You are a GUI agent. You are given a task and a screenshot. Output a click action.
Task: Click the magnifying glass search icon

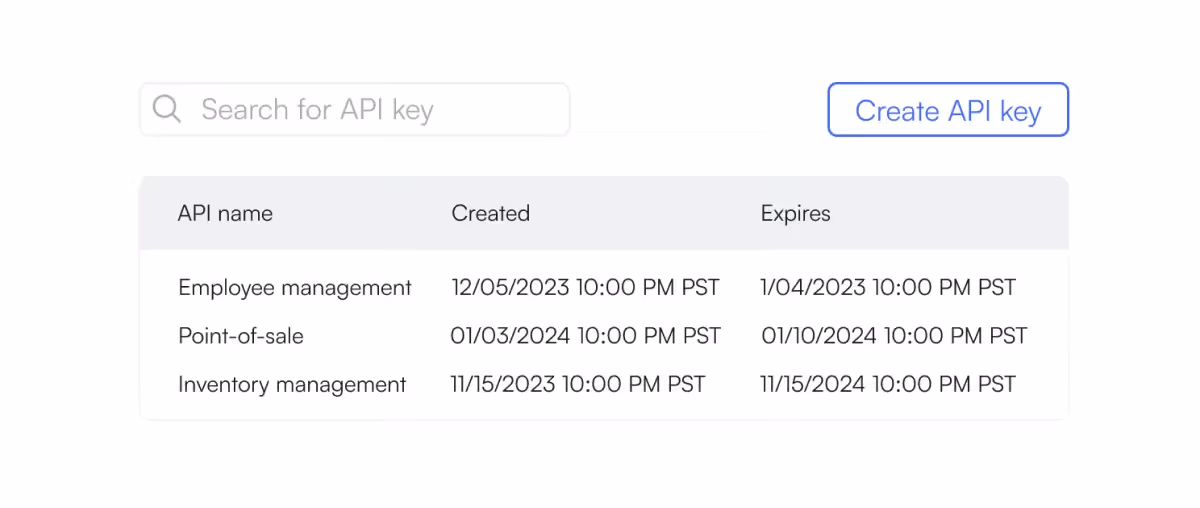[167, 109]
